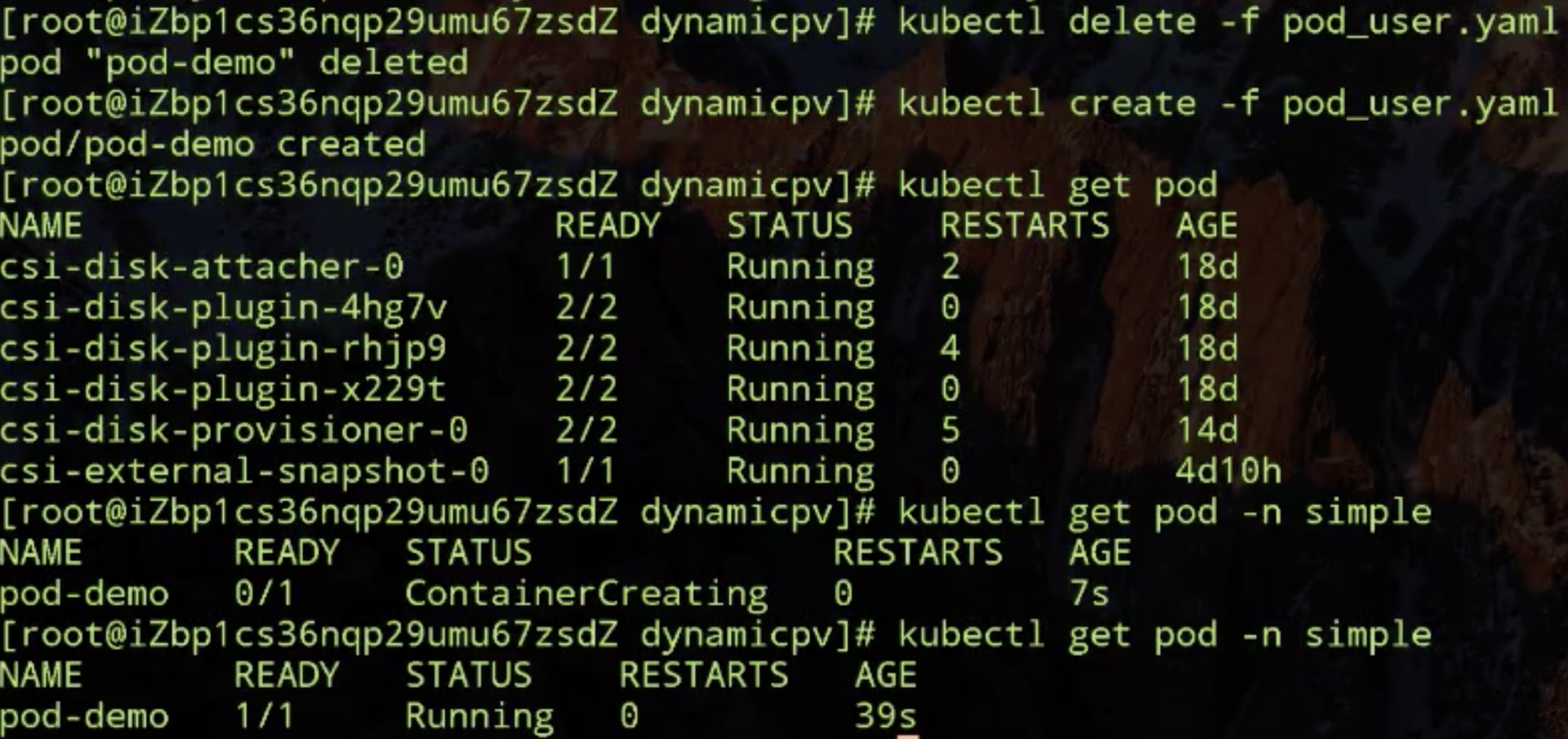Click the 1/1 ready value of running pod-demo
The width and height of the screenshot is (1568, 739).
pyautogui.click(x=264, y=716)
